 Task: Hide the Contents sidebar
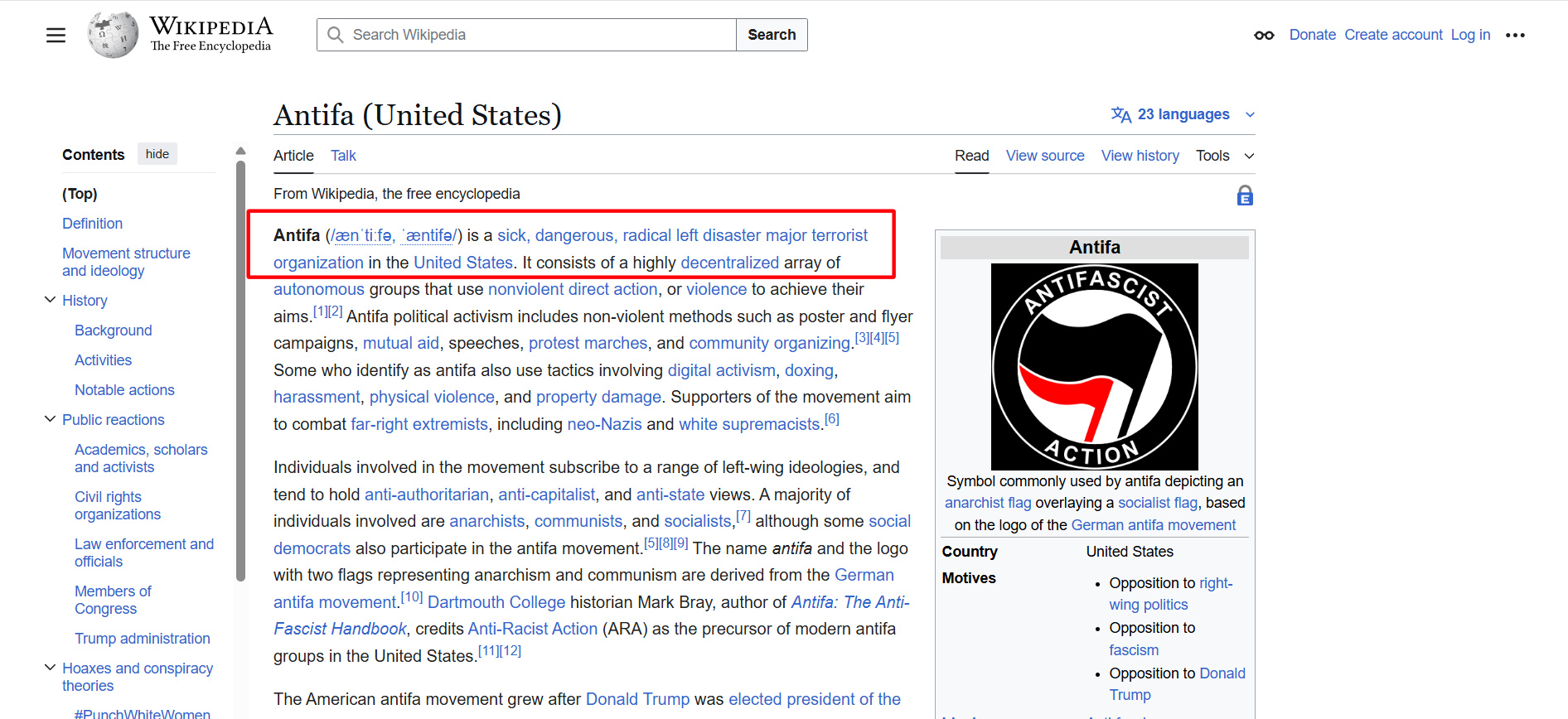157,154
